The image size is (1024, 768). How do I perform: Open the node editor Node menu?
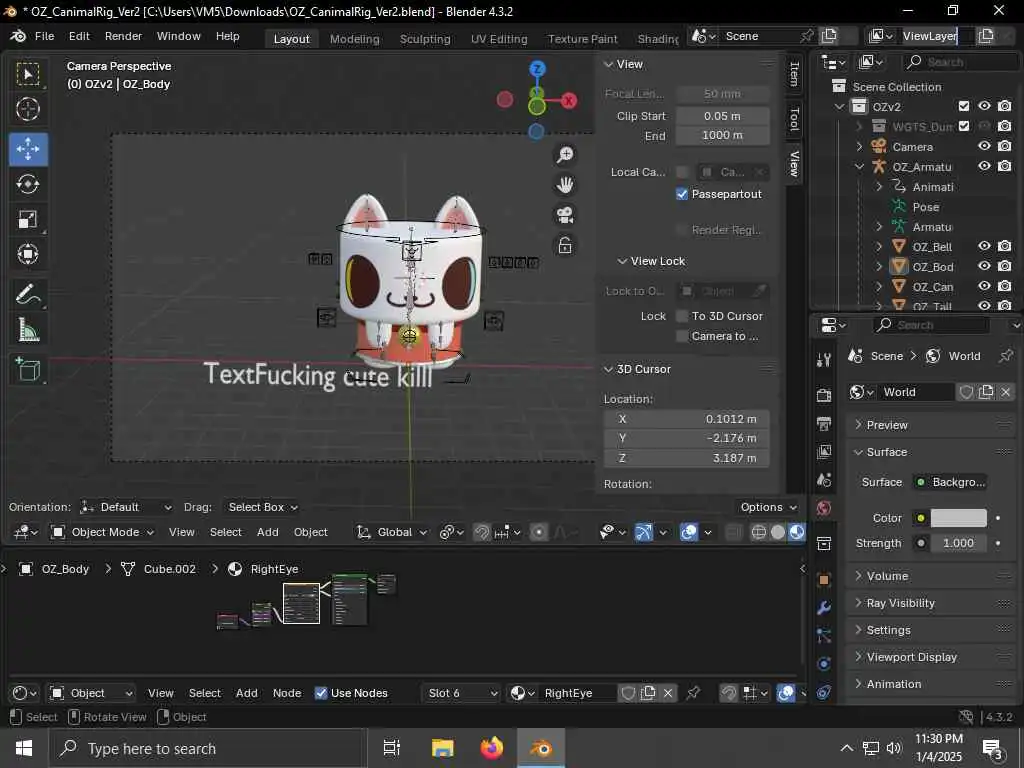287,693
